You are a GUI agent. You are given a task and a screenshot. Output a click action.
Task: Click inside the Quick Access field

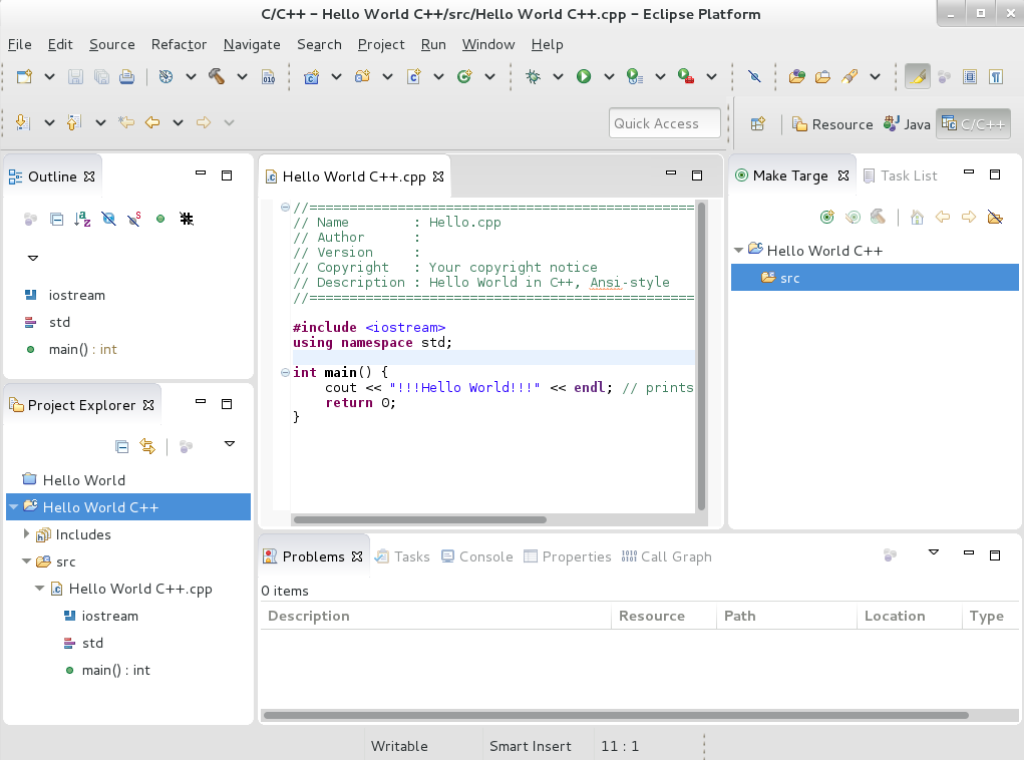663,122
